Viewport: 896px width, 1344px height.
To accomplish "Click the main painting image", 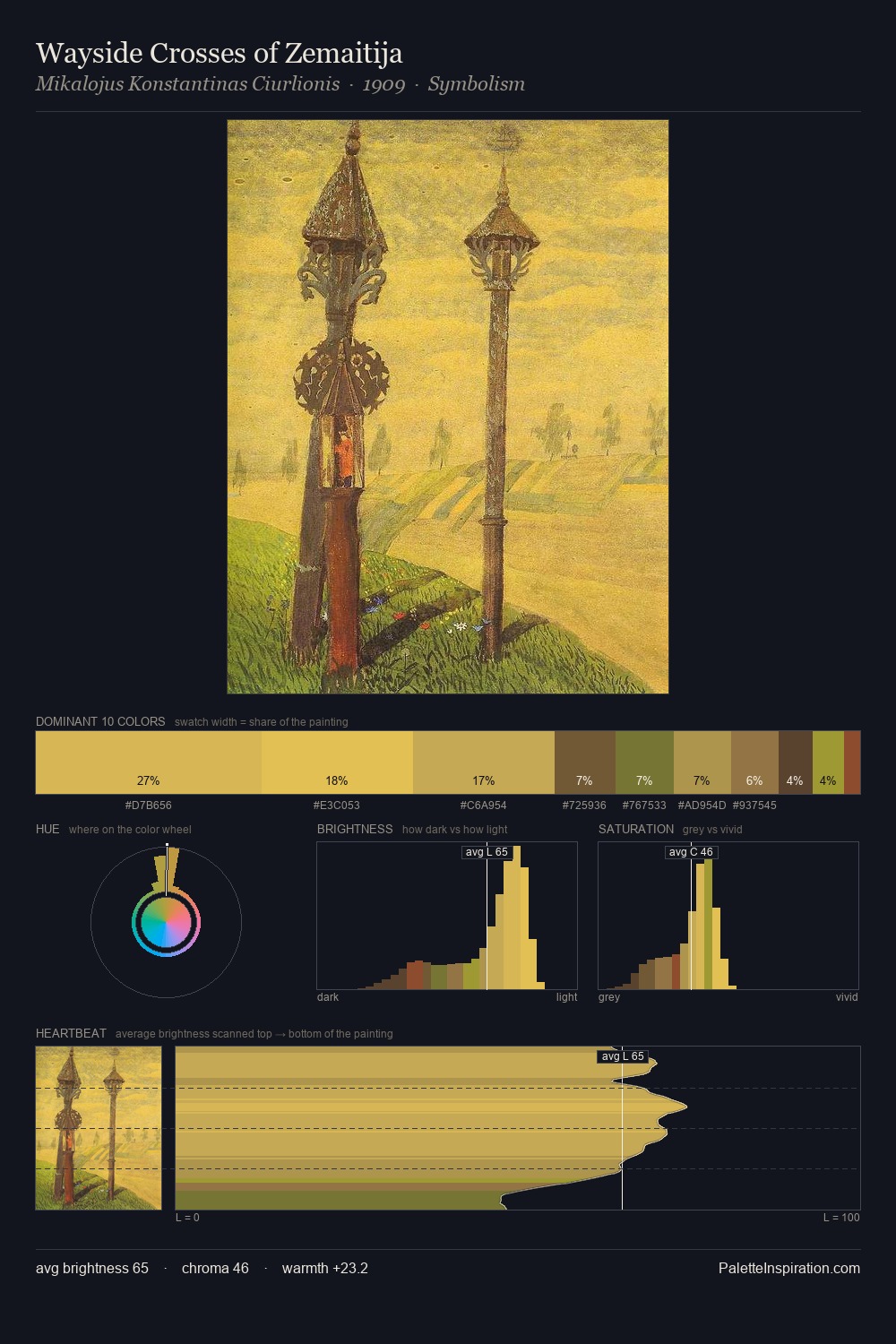I will point(448,407).
